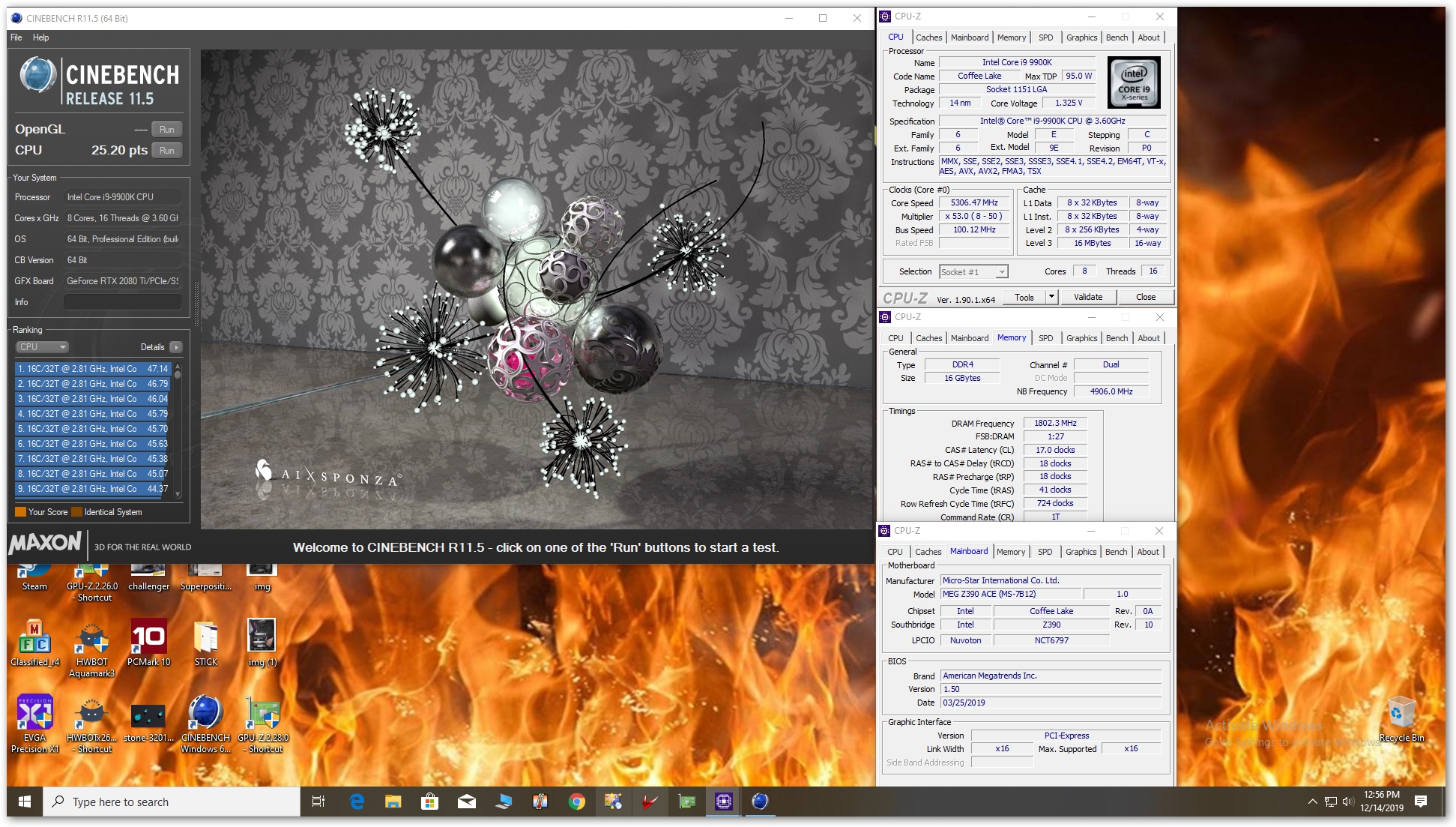Viewport: 1456px width, 827px height.
Task: Click the Cinebench Info input field
Action: coord(123,302)
